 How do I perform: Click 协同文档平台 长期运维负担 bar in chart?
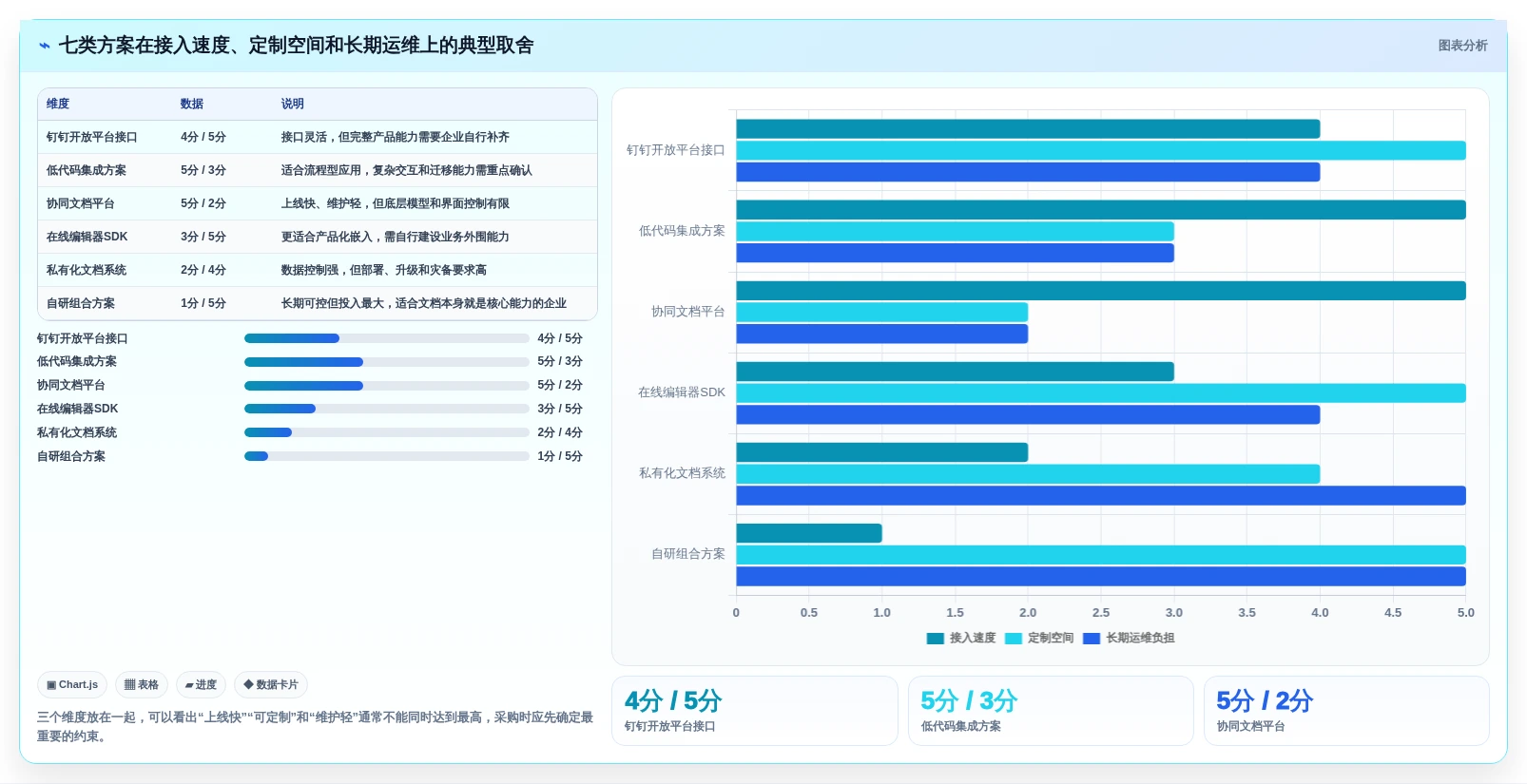(x=881, y=334)
